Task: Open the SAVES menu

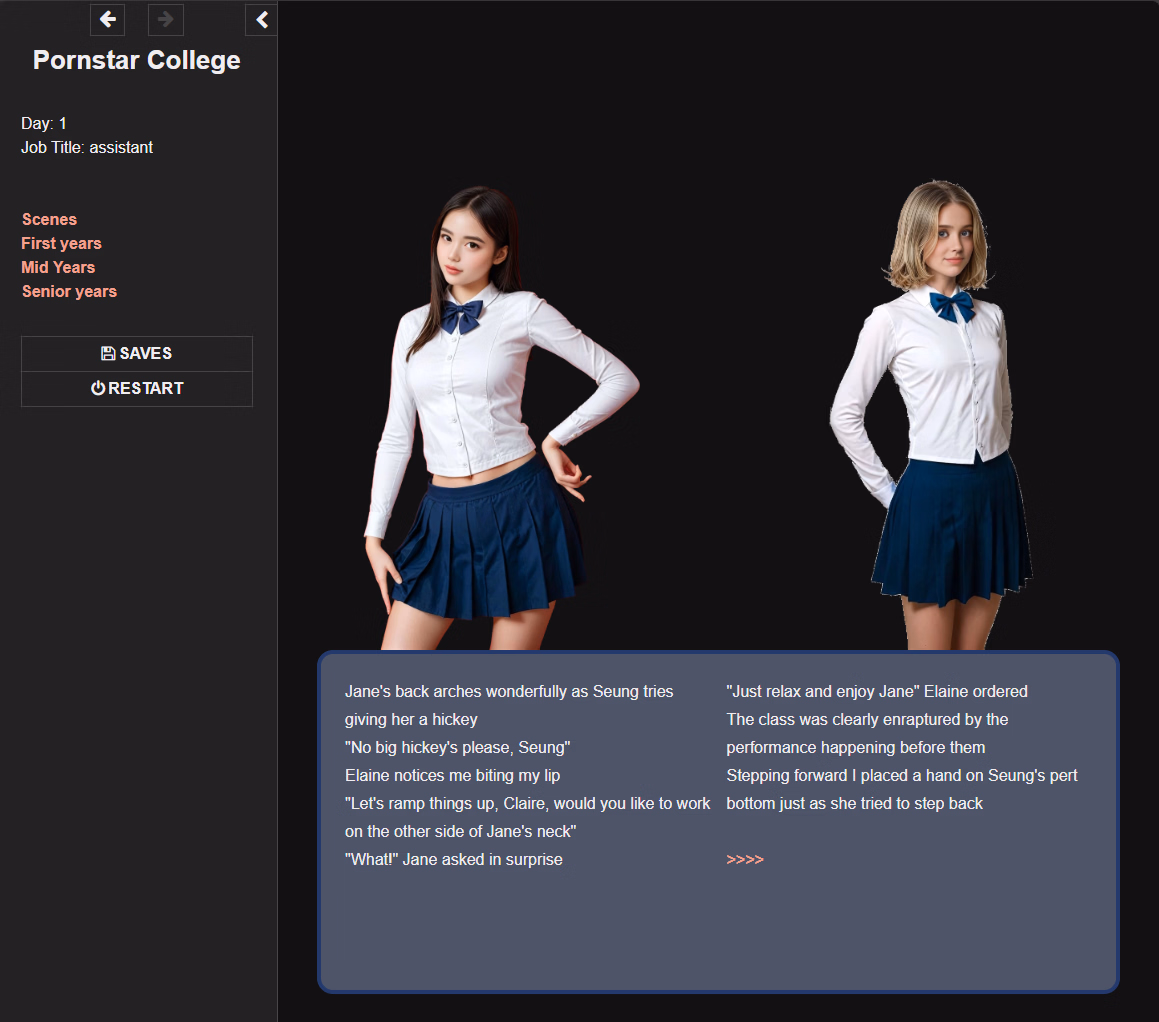Action: (137, 354)
